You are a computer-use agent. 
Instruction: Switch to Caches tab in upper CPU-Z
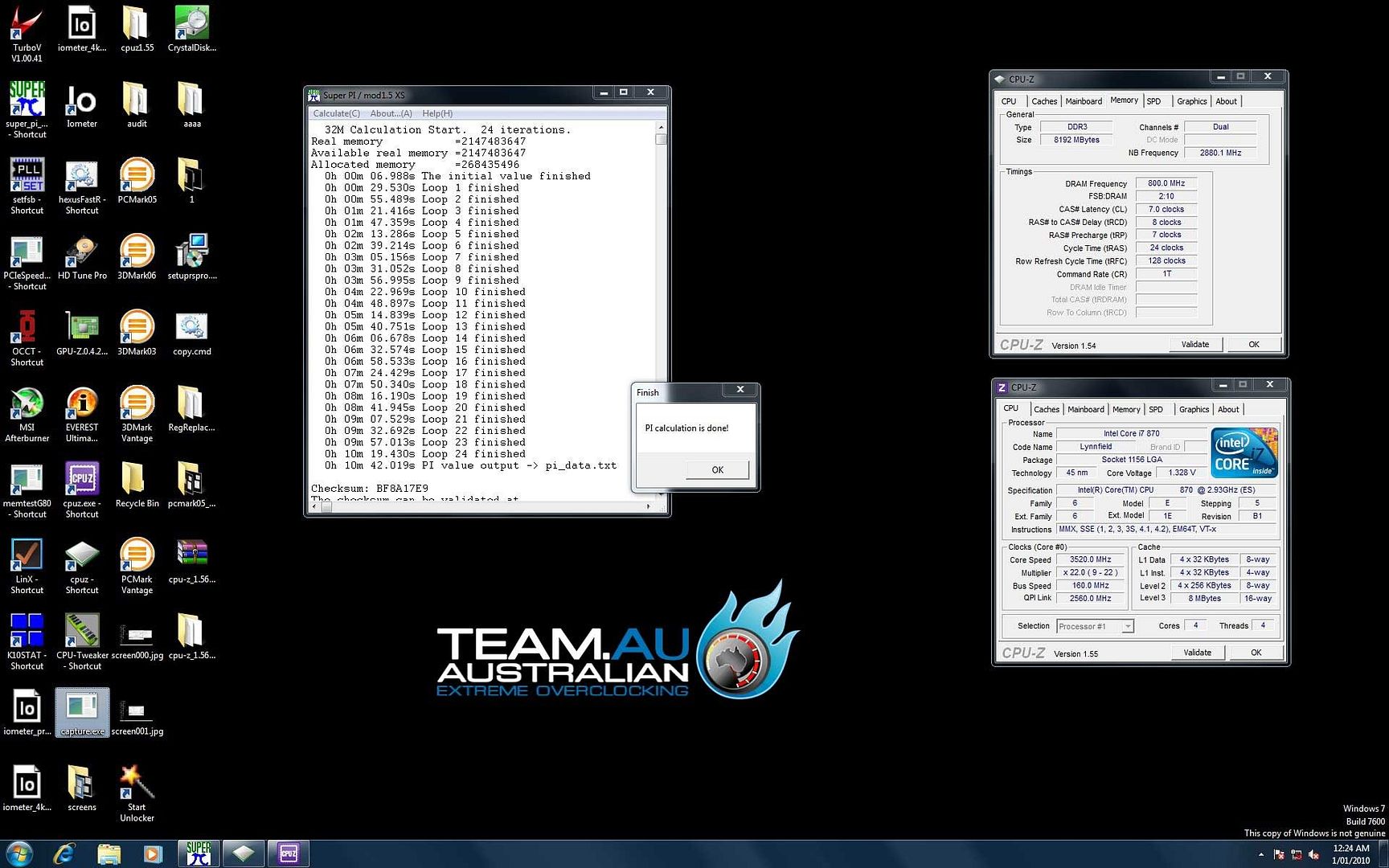tap(1044, 101)
